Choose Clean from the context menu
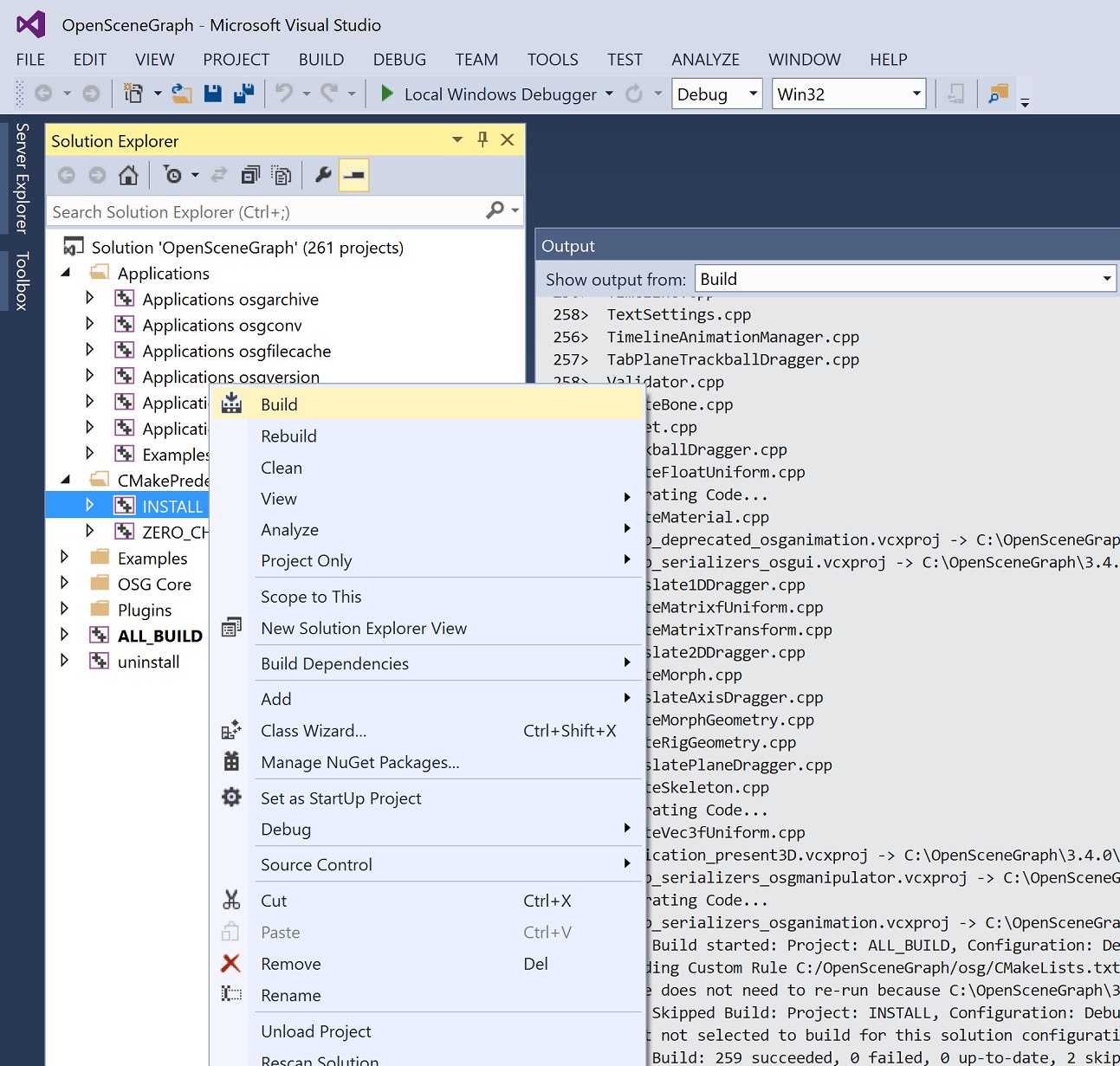This screenshot has width=1120, height=1066. [427, 468]
